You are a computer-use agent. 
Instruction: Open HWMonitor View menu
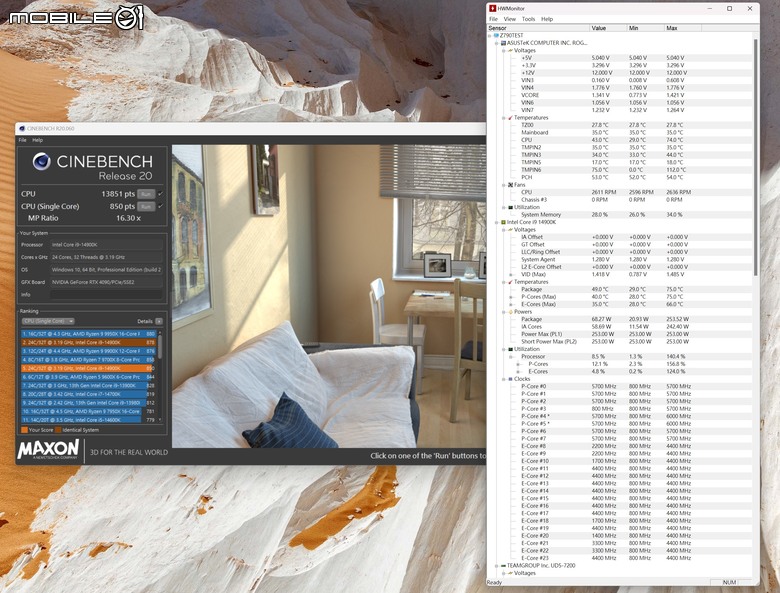(510, 19)
